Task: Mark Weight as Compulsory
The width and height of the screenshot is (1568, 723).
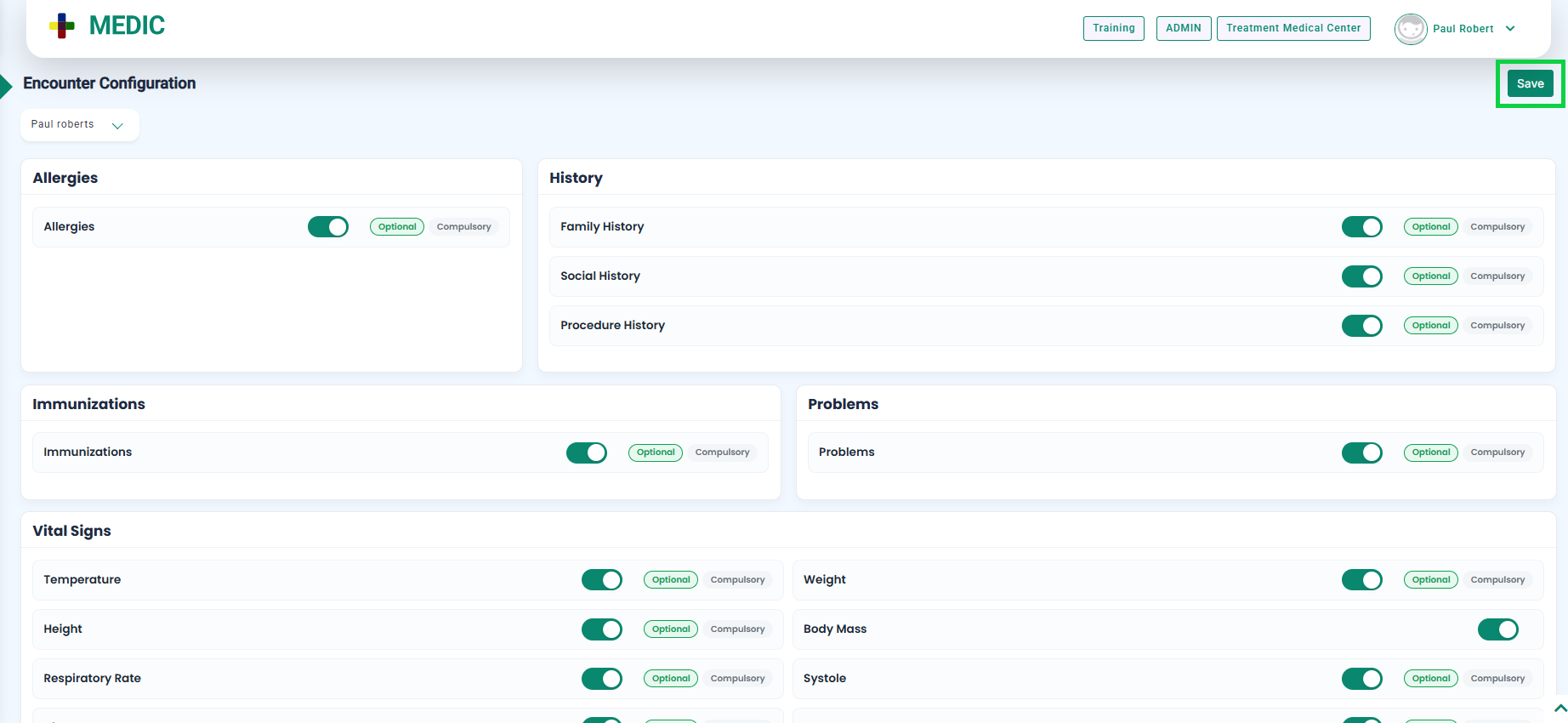Action: (1497, 580)
